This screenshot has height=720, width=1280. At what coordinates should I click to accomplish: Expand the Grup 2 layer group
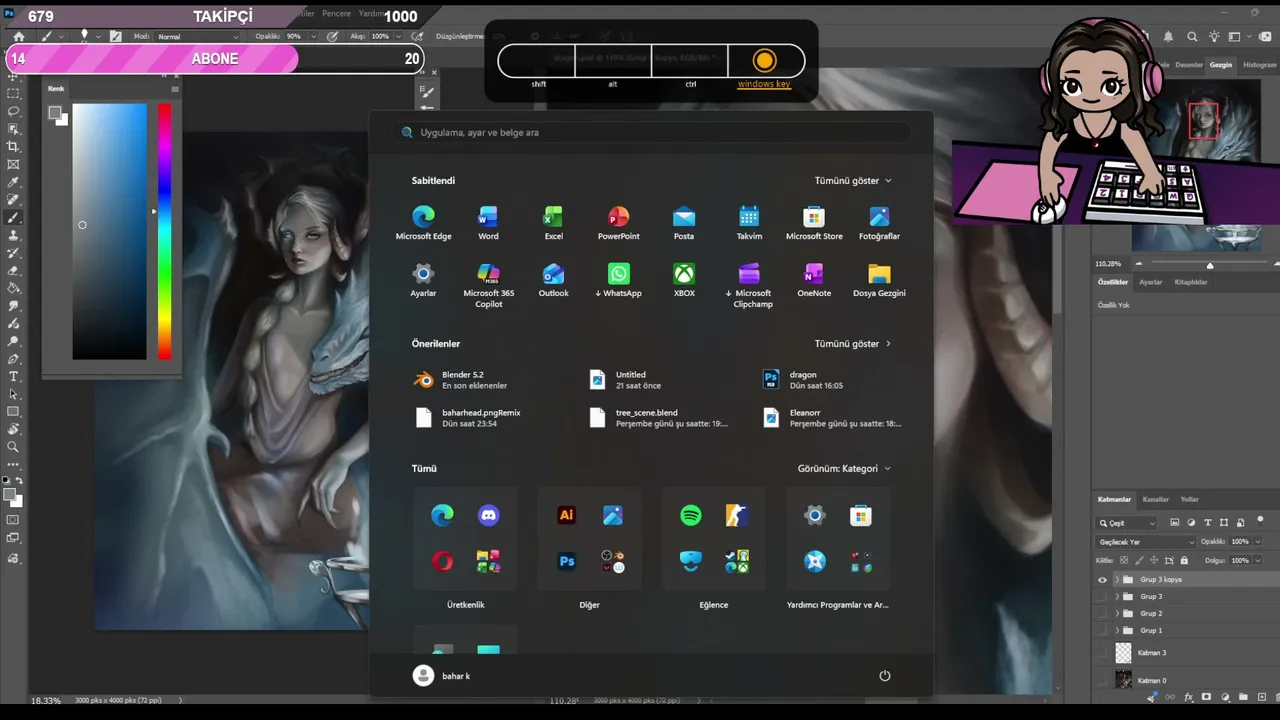pos(1117,614)
